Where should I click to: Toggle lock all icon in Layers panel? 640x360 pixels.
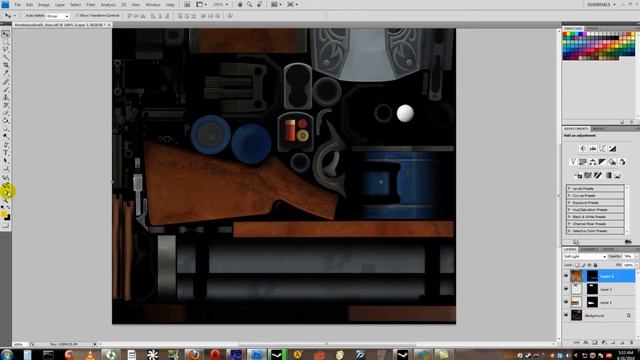click(x=595, y=265)
